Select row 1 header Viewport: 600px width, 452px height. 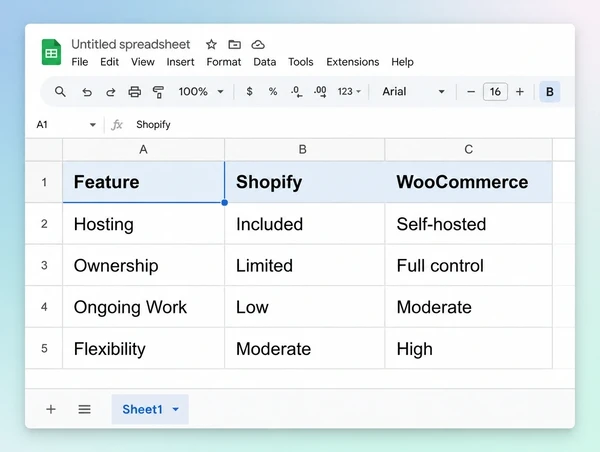(x=44, y=182)
